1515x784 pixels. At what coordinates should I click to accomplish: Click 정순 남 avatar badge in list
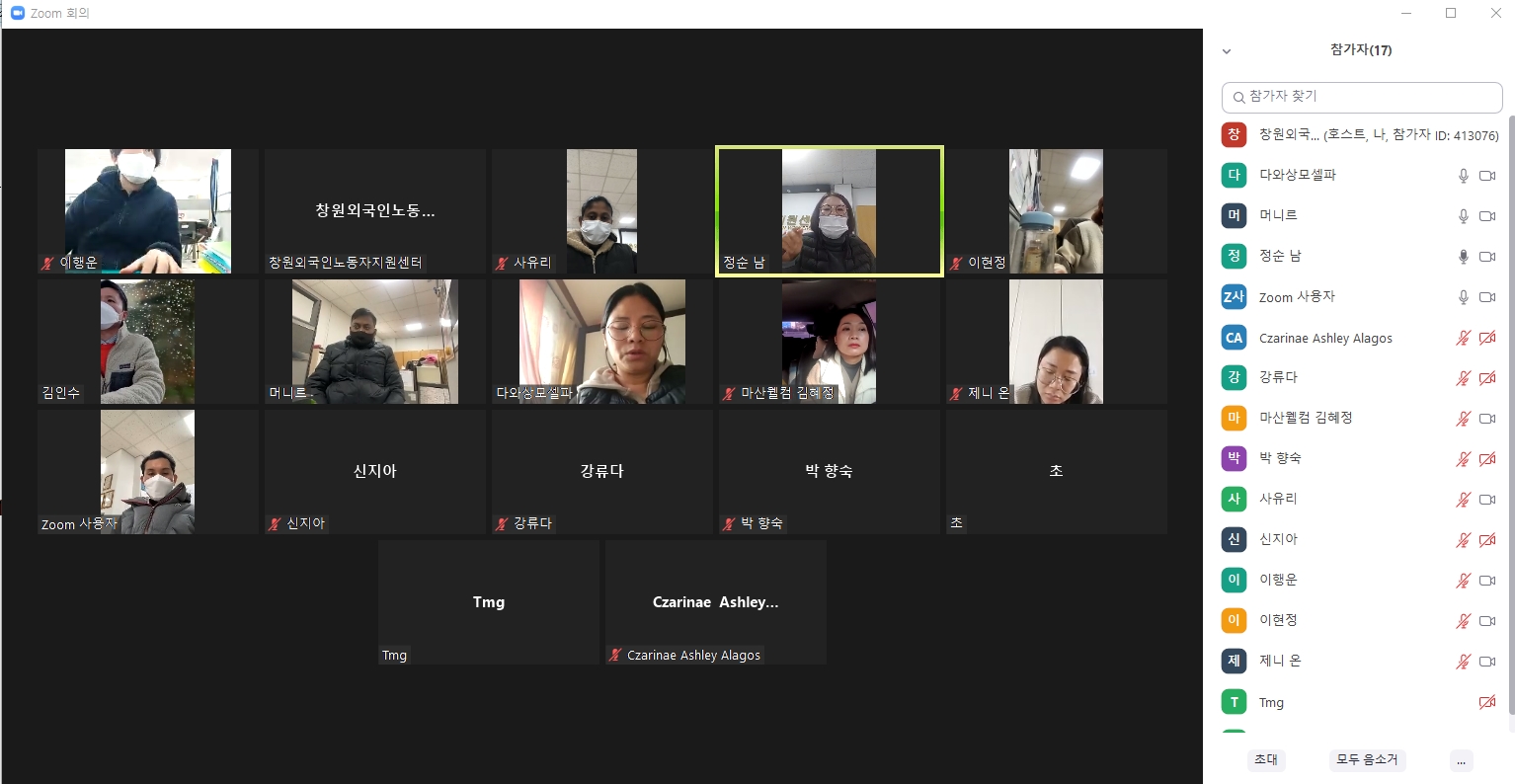coord(1234,257)
